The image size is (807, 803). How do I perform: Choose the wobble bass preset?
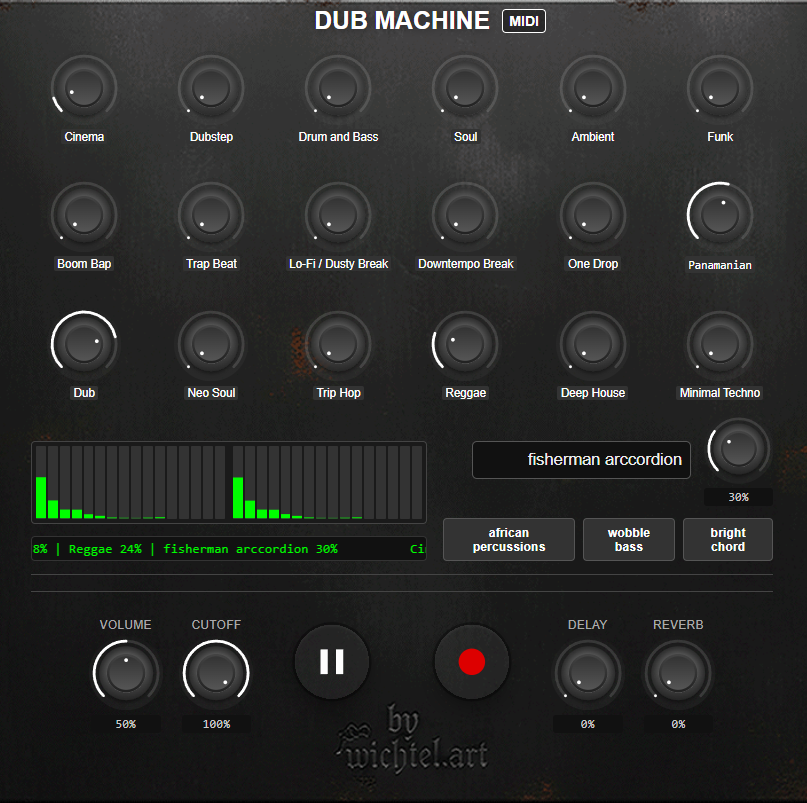click(x=628, y=540)
